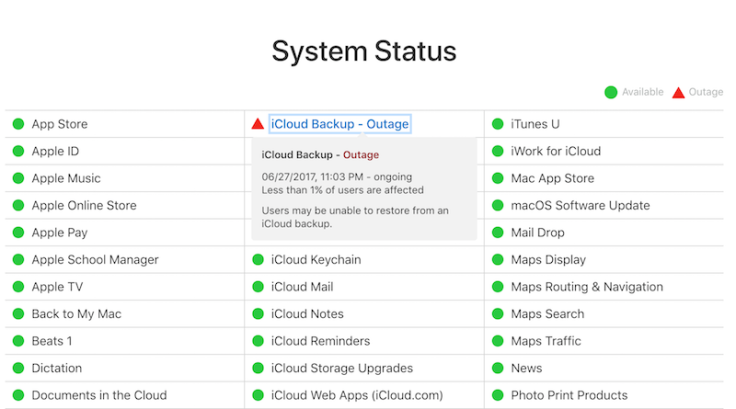Click the Beats 1 label
The image size is (736, 409).
pyautogui.click(x=52, y=341)
